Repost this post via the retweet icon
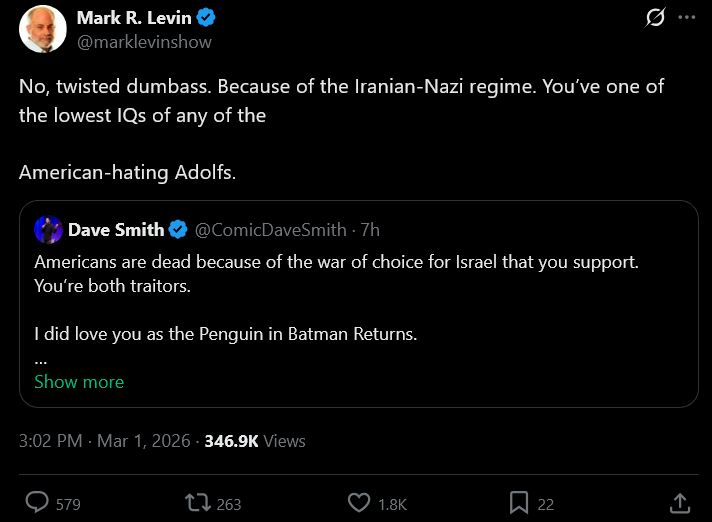This screenshot has height=522, width=712. click(198, 503)
